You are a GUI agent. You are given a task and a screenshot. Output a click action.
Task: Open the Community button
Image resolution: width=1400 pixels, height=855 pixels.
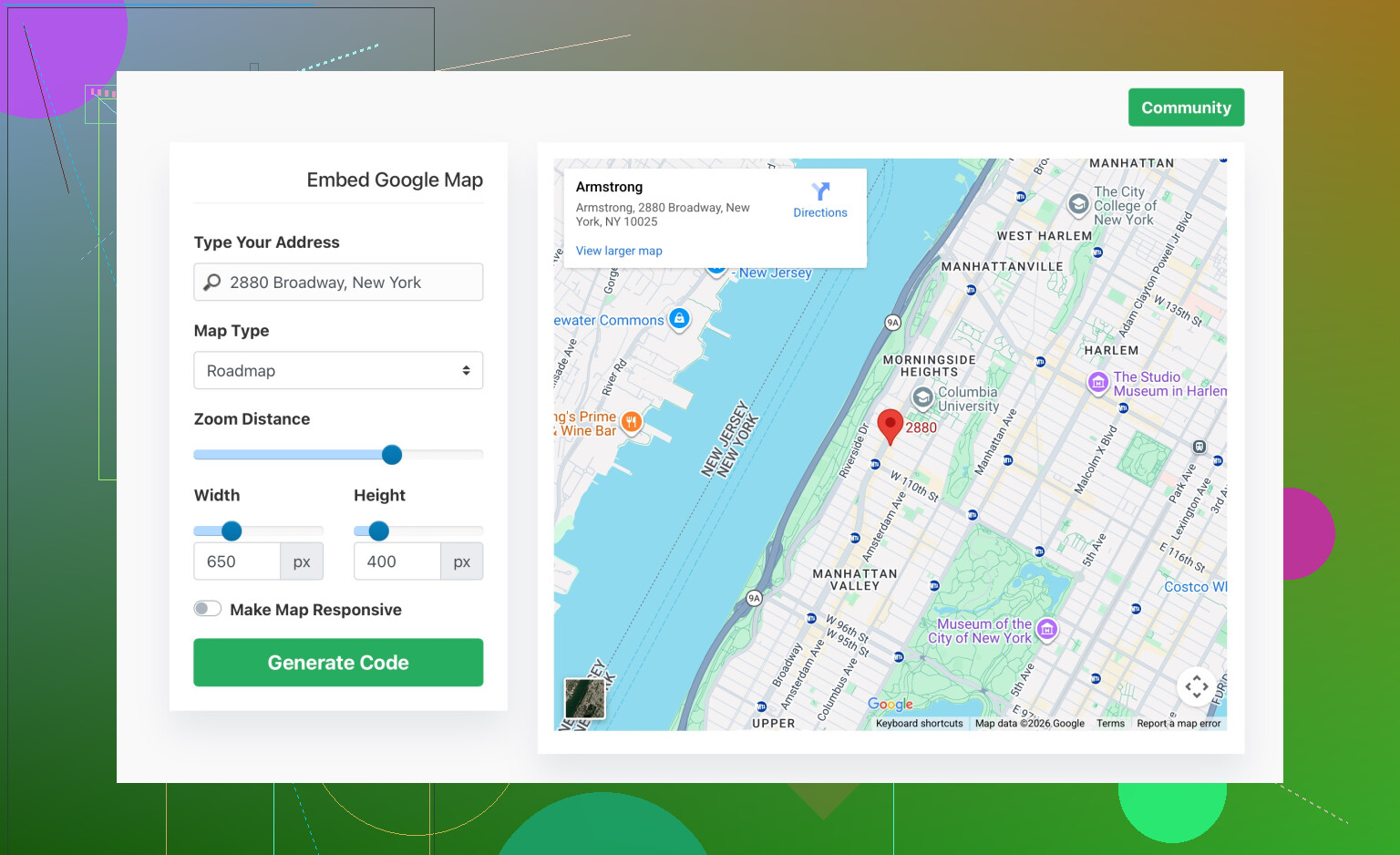point(1186,108)
